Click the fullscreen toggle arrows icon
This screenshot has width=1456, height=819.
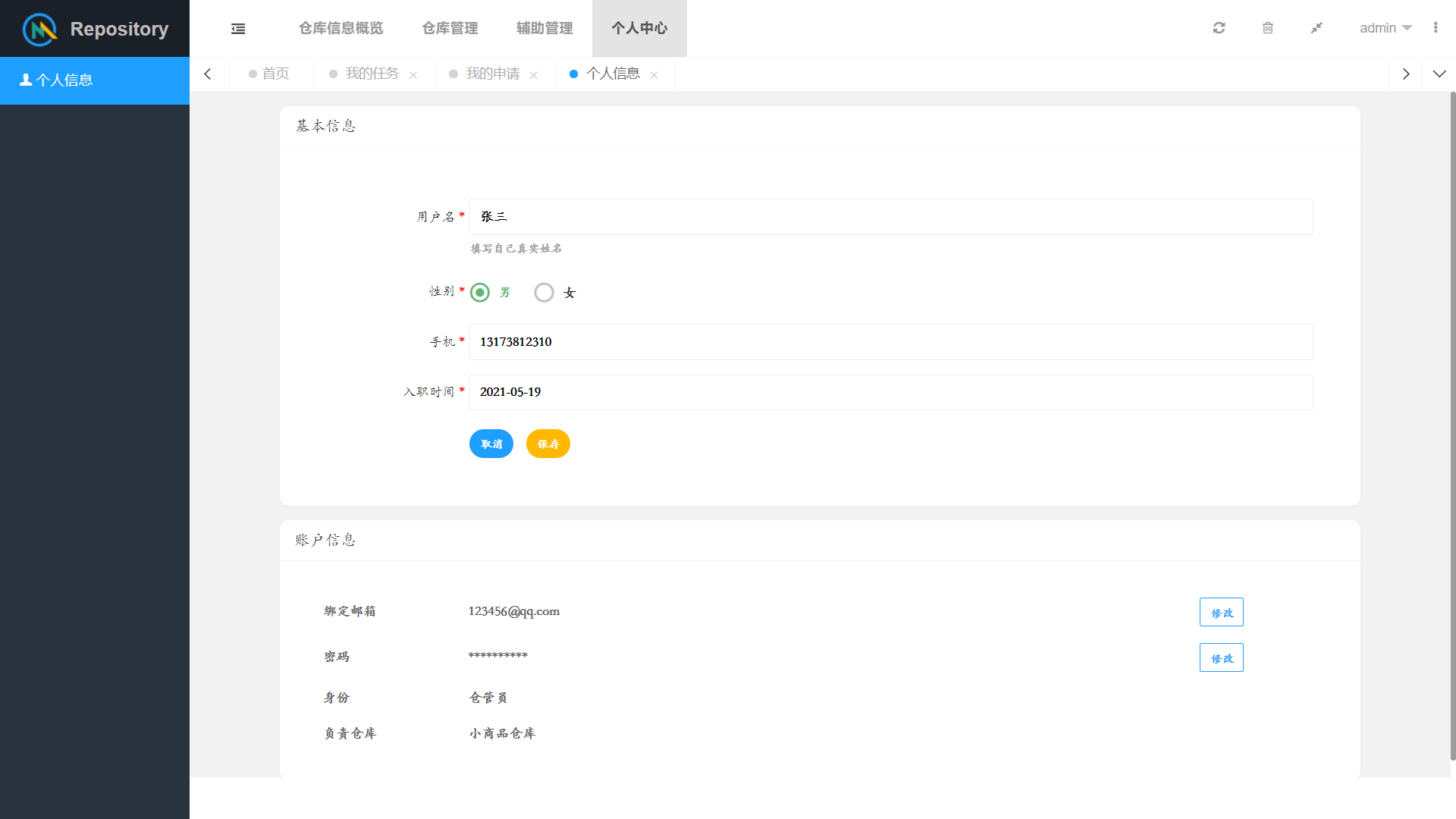coord(1316,28)
